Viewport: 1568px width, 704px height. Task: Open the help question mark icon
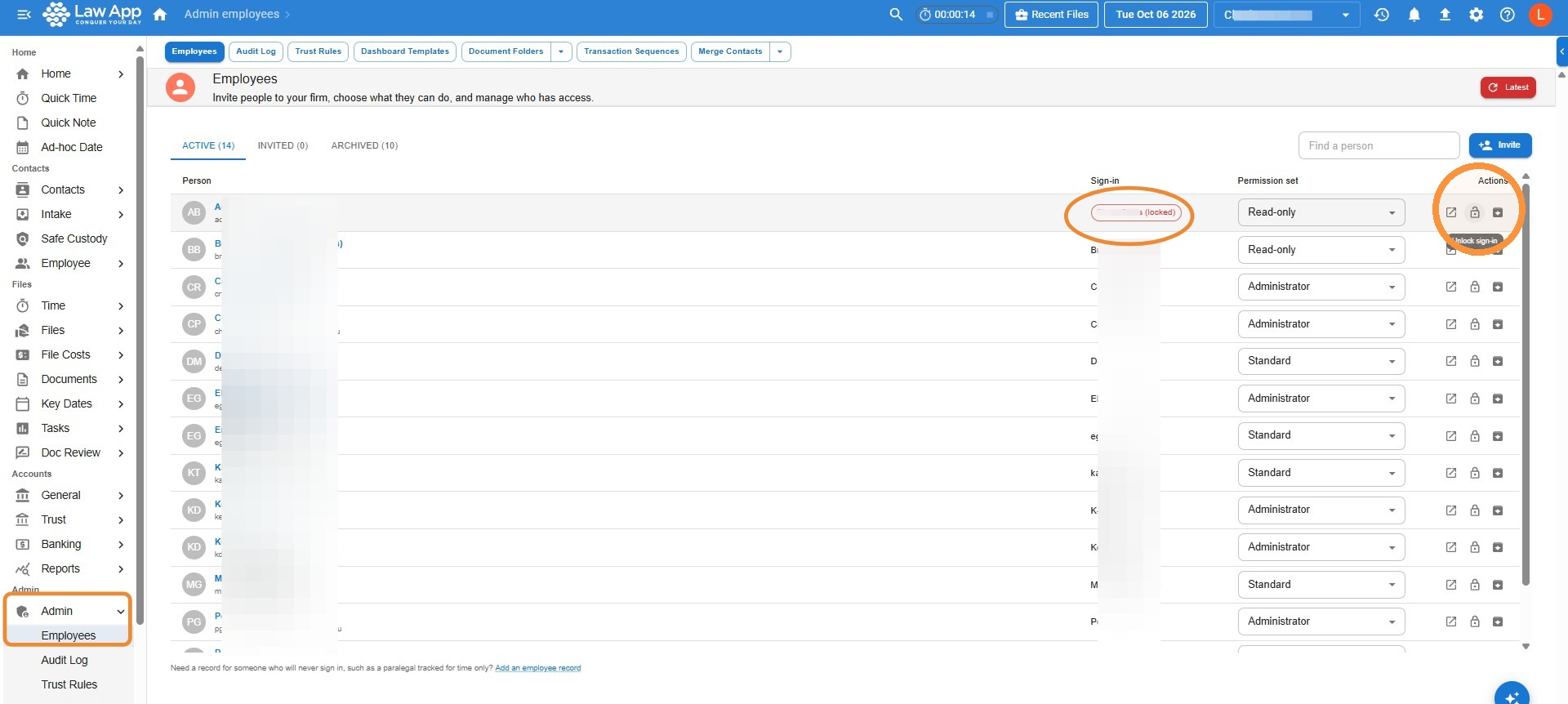[1508, 15]
